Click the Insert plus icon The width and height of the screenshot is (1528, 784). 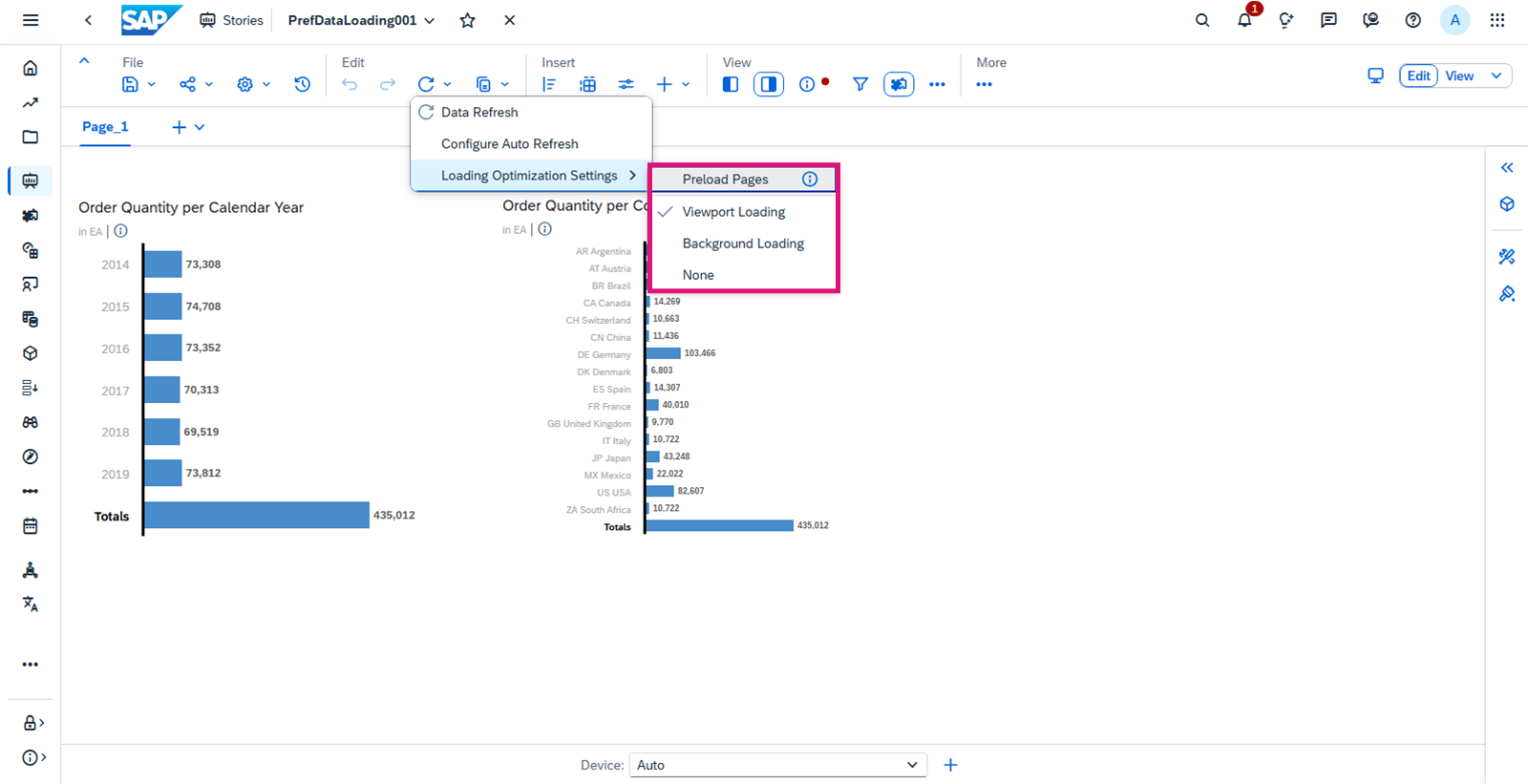pyautogui.click(x=665, y=84)
